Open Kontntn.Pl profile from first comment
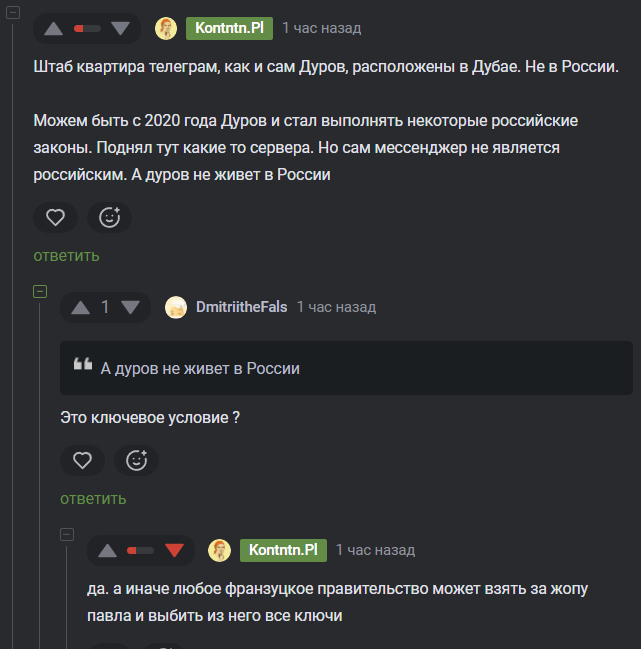The height and width of the screenshot is (649, 641). click(229, 28)
